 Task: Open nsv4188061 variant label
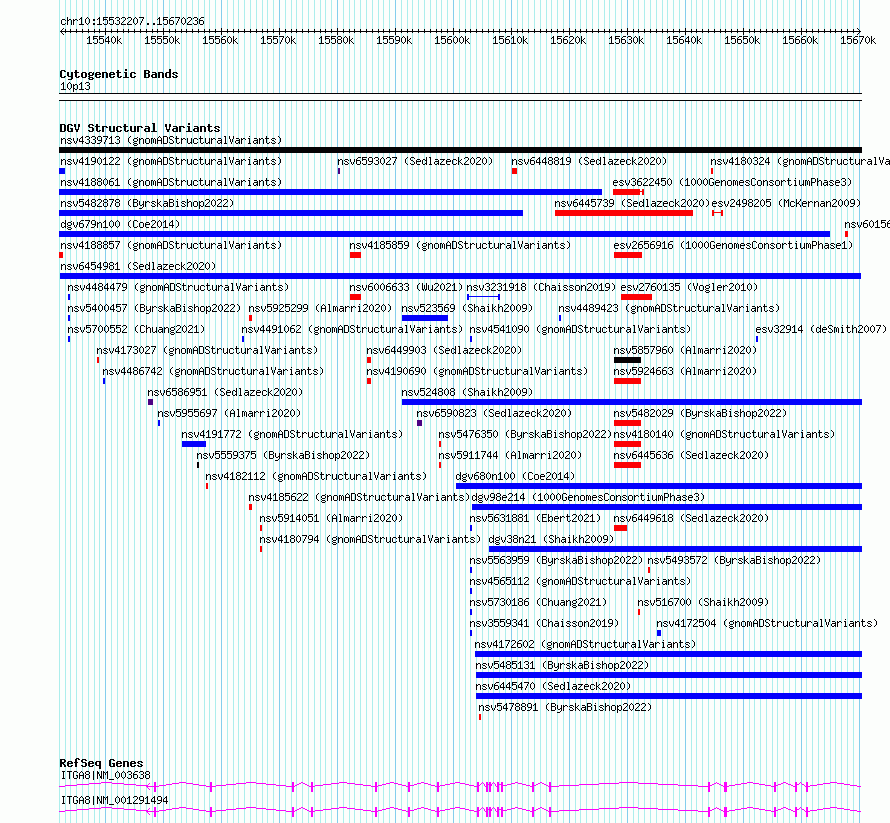click(x=171, y=182)
